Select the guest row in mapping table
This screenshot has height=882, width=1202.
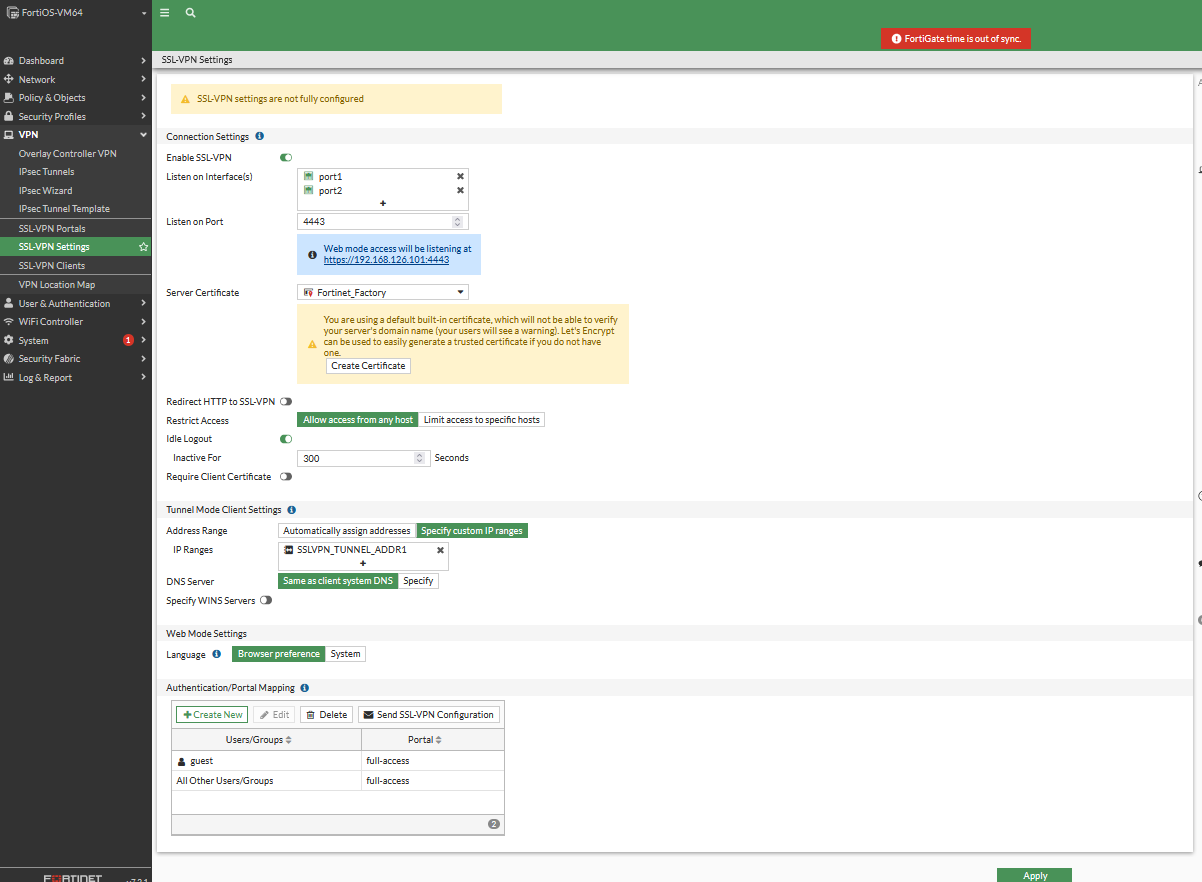[338, 761]
